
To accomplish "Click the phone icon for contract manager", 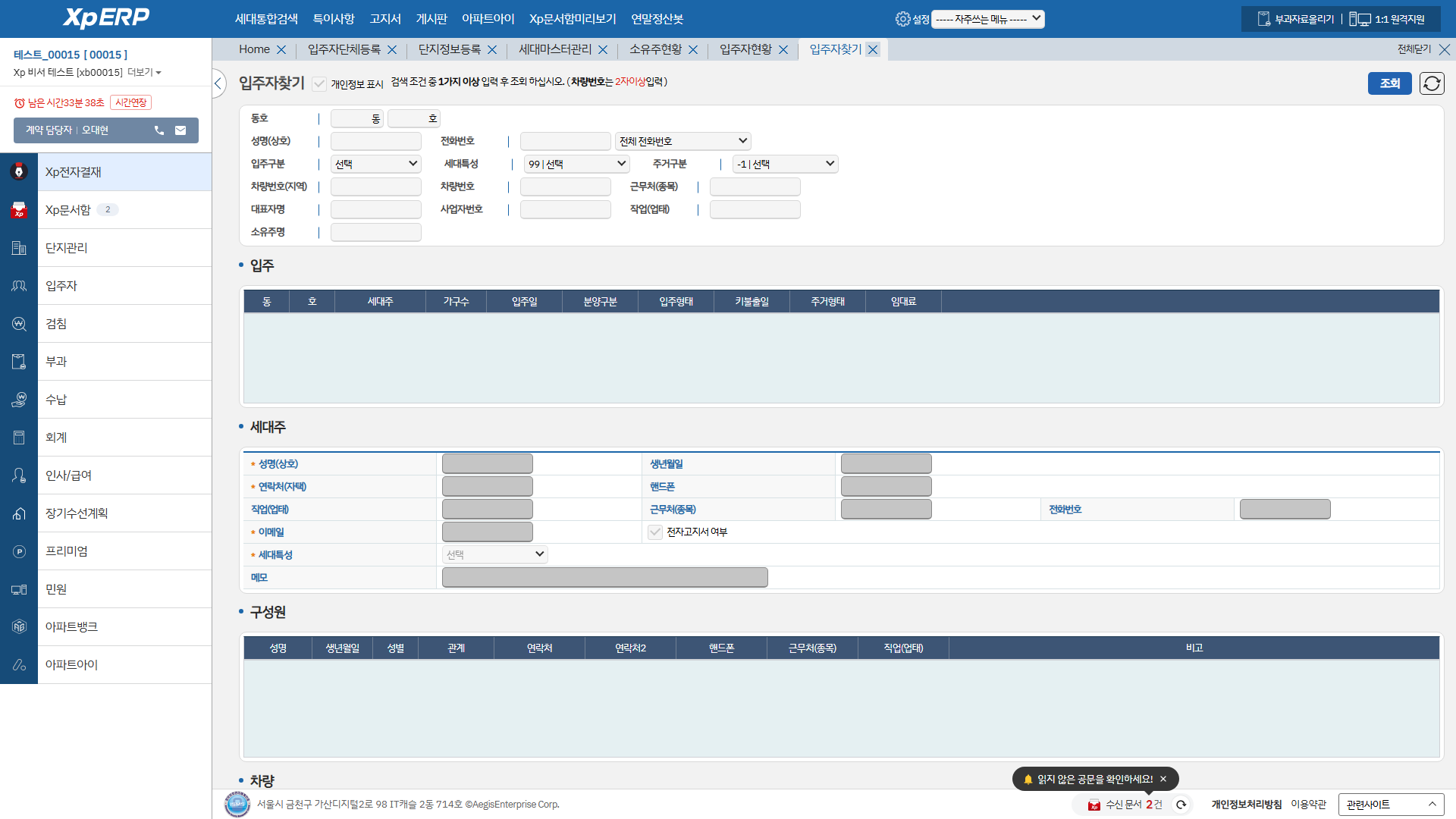I will pos(159,130).
